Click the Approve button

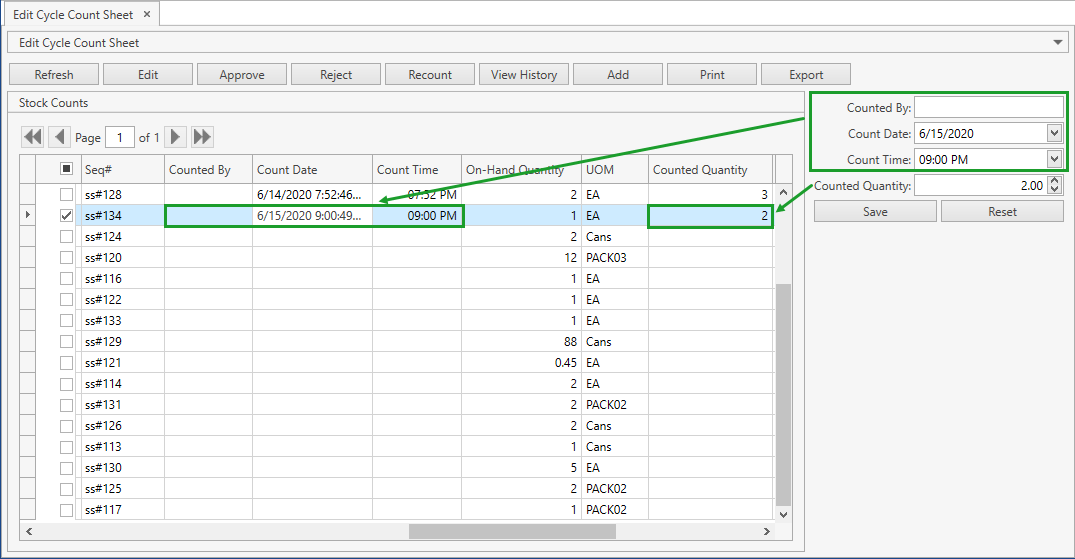[x=242, y=75]
